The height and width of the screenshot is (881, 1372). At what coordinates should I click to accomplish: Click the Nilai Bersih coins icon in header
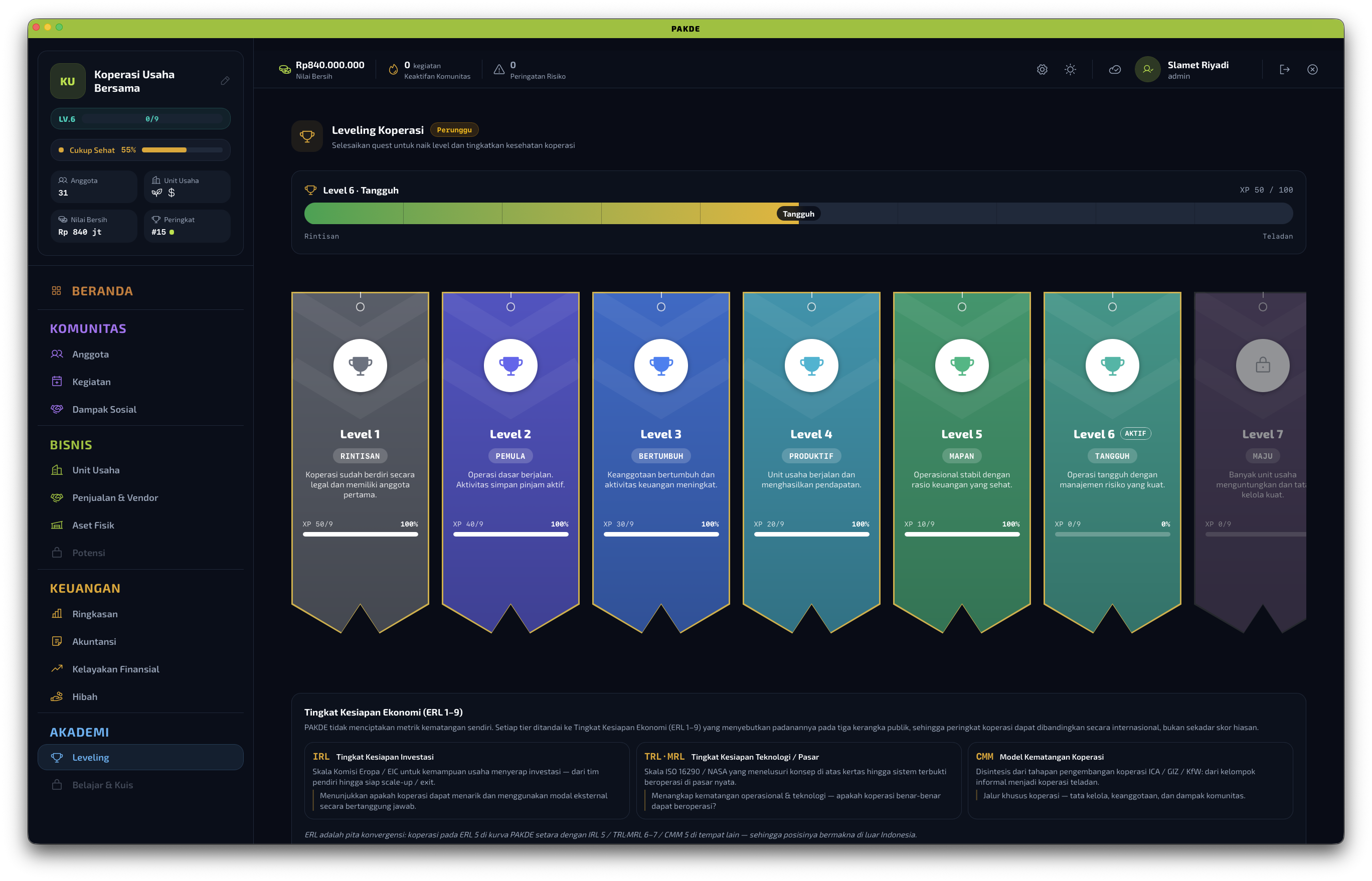284,69
